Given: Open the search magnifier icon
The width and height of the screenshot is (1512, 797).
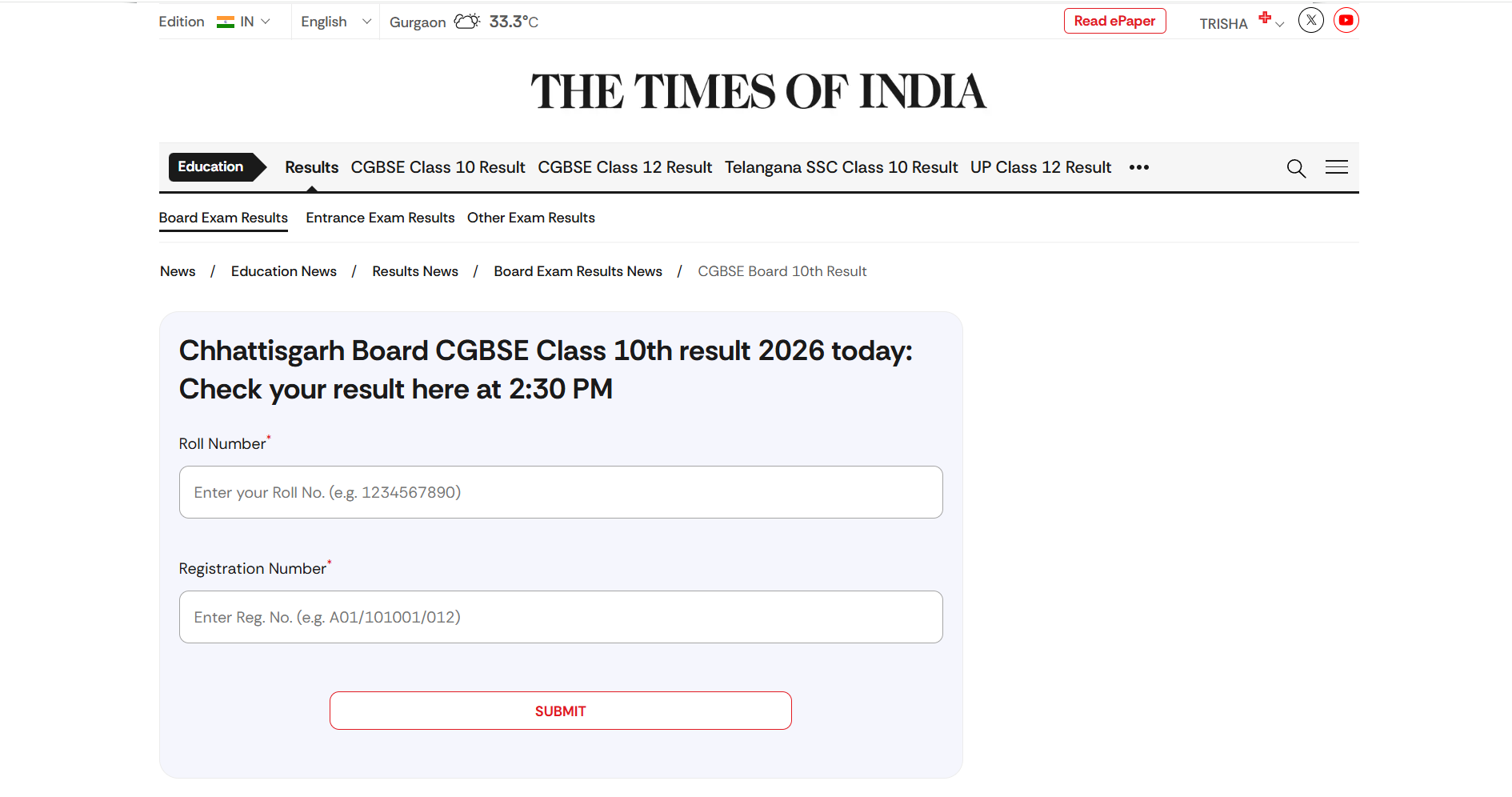Looking at the screenshot, I should pos(1296,168).
